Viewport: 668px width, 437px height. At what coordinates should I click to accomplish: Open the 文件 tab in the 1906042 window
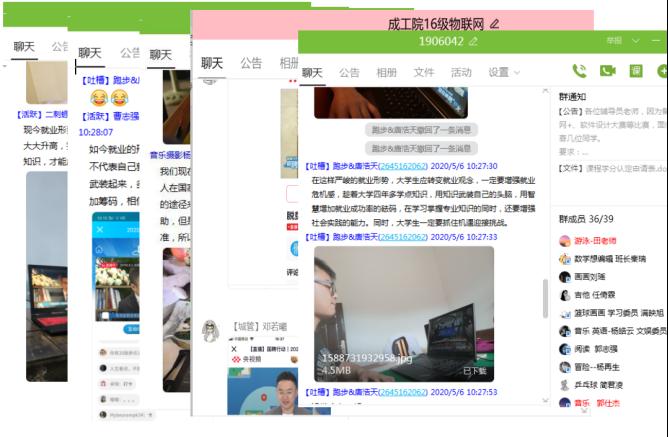[424, 73]
